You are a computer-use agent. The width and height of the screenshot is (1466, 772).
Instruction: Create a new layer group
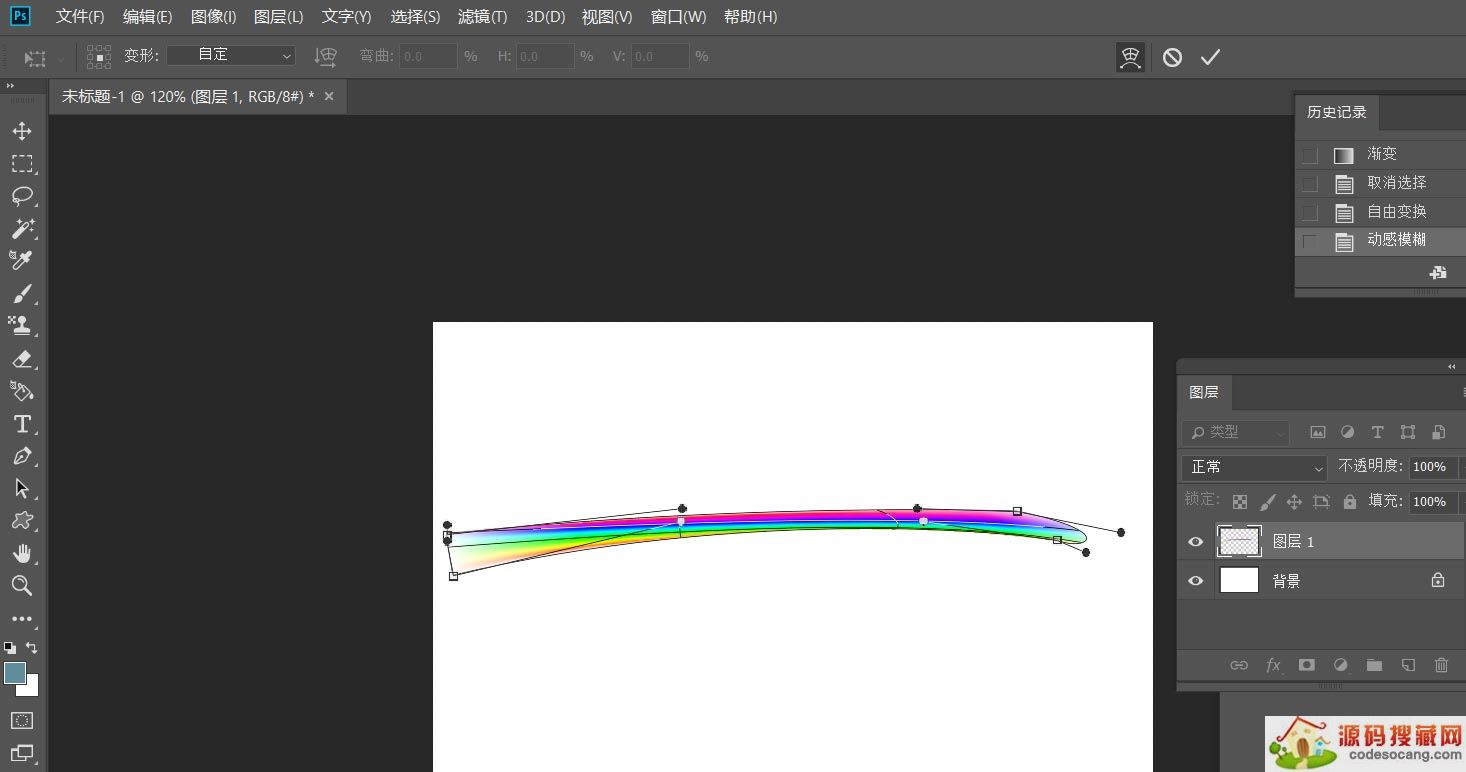coord(1374,665)
